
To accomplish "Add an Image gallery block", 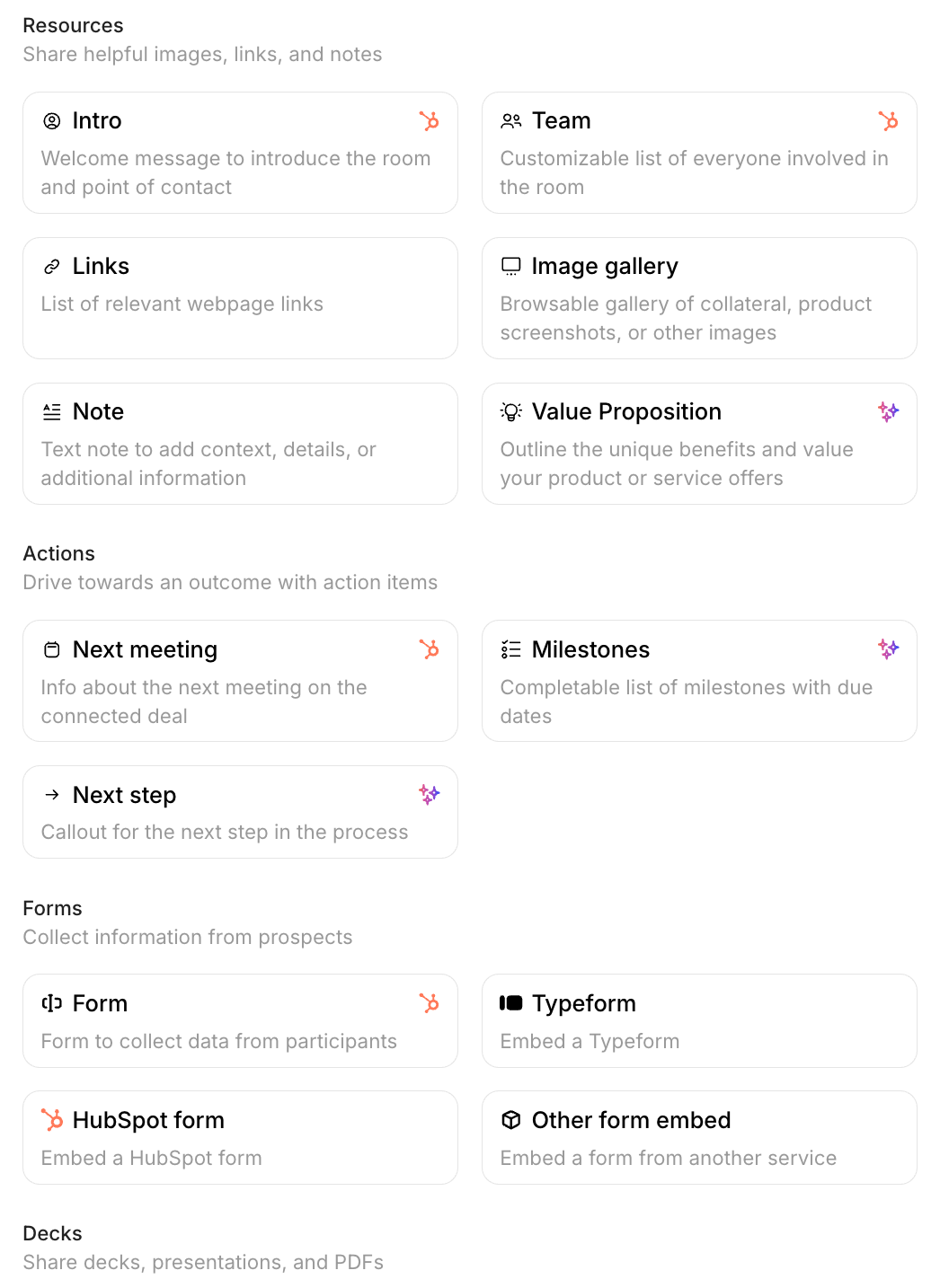I will [x=699, y=298].
